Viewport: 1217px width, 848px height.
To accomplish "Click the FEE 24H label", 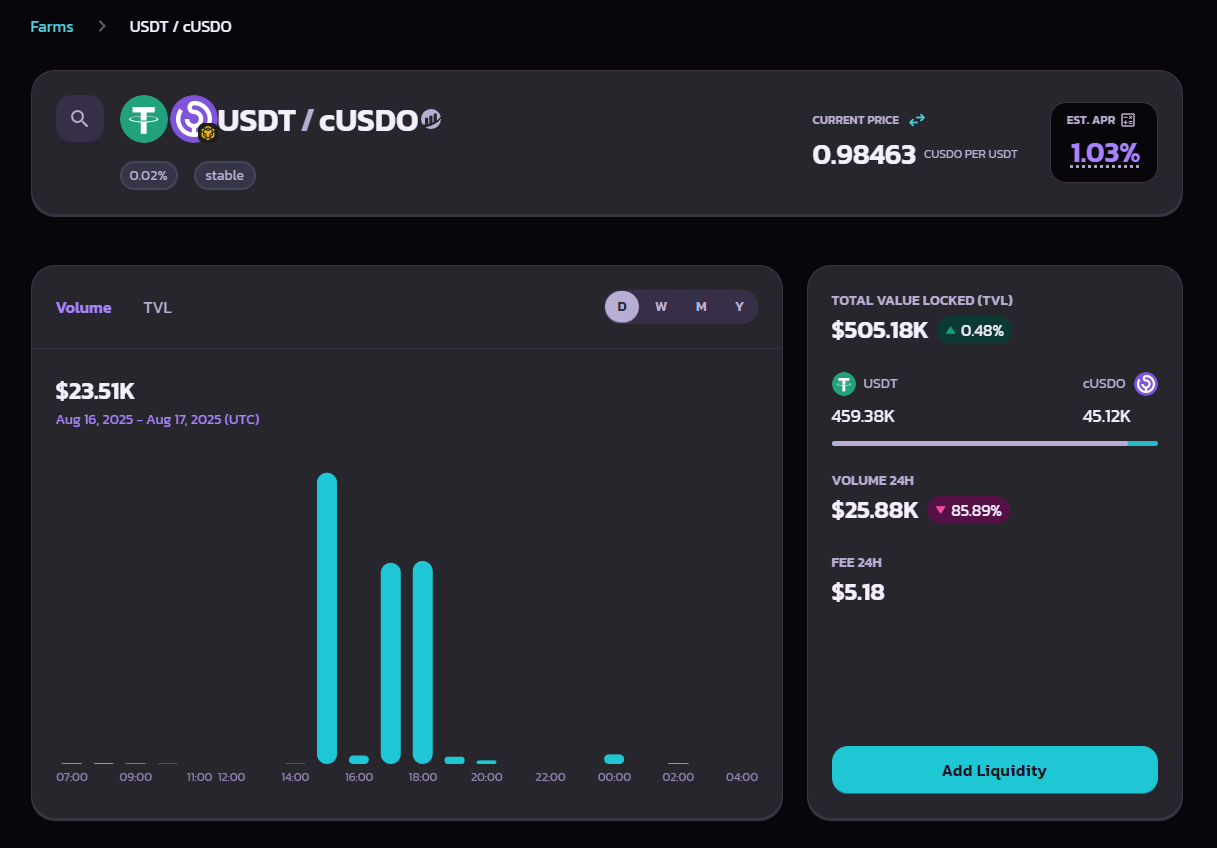I will click(857, 562).
